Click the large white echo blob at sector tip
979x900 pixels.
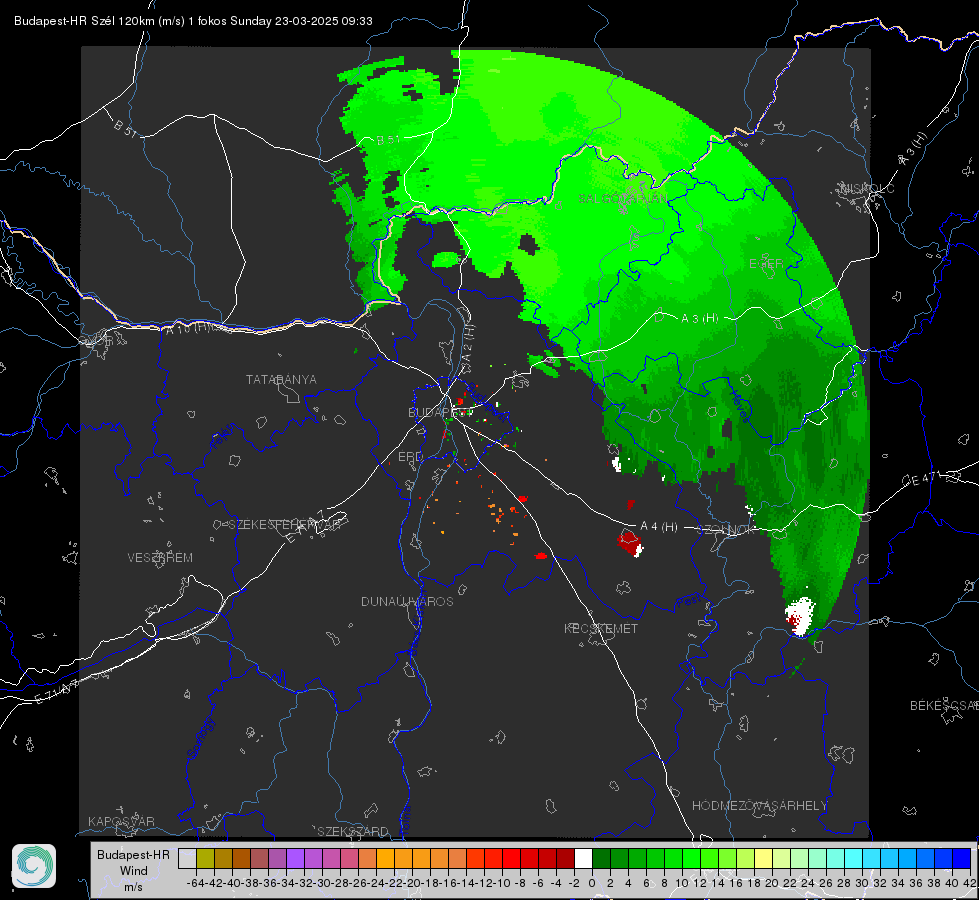[x=800, y=616]
